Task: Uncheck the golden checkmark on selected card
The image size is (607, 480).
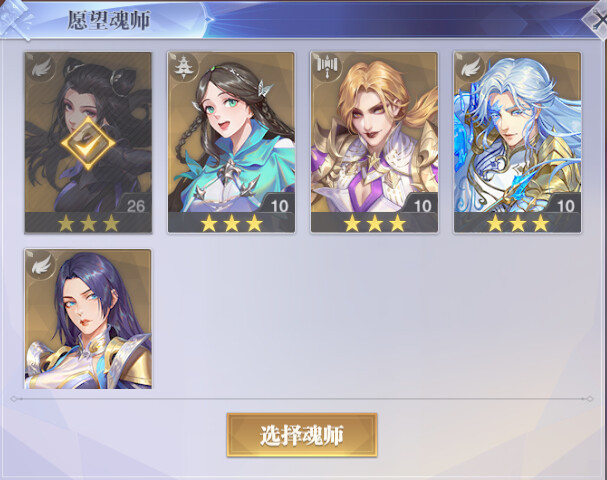Action: (x=88, y=144)
